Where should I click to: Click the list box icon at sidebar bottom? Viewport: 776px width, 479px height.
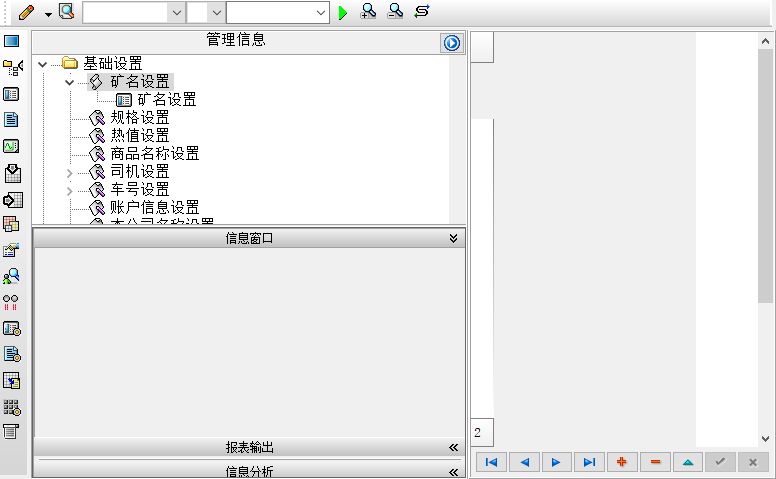11,431
